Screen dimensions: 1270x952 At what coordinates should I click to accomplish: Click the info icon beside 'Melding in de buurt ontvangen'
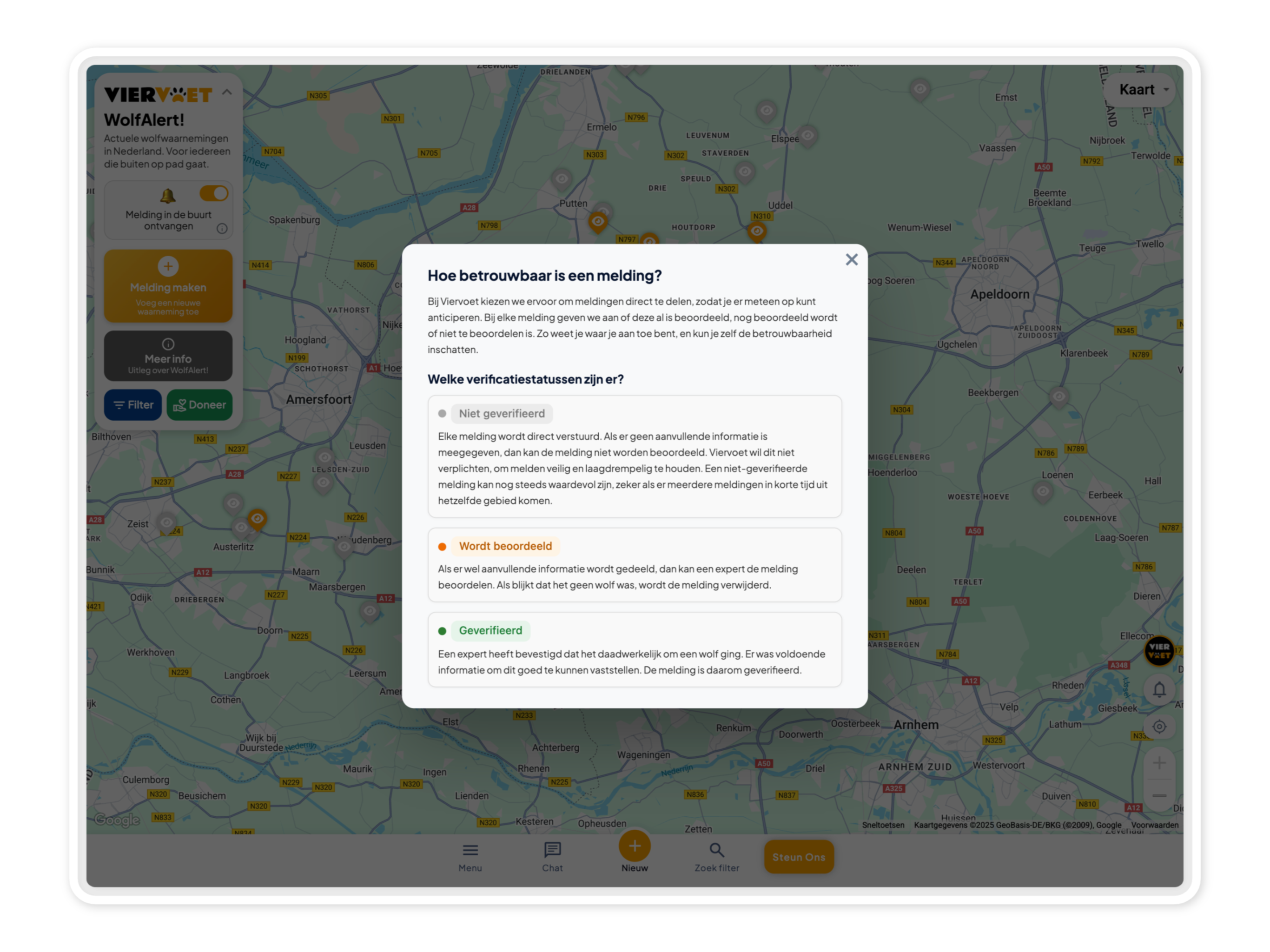(x=222, y=229)
